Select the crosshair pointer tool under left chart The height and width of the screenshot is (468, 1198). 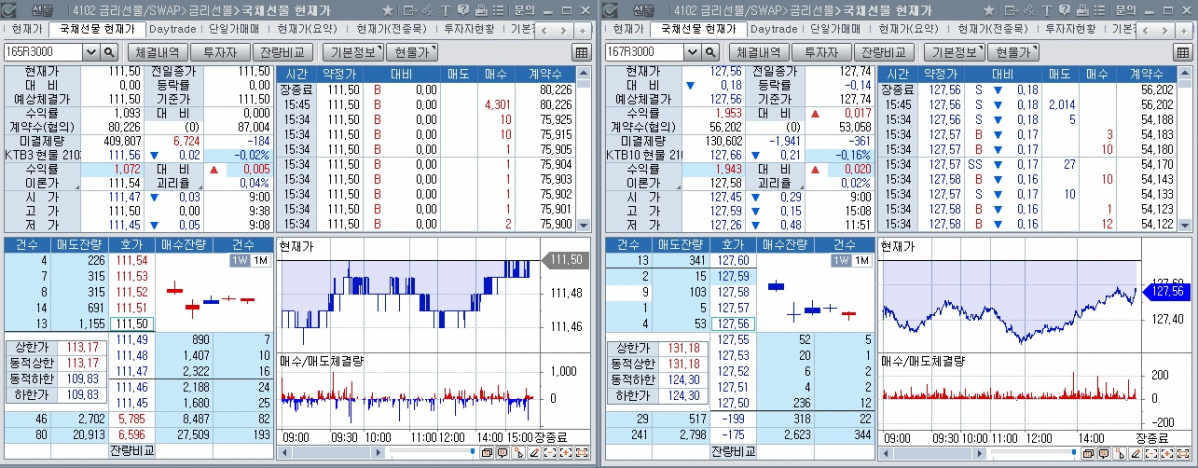click(518, 453)
